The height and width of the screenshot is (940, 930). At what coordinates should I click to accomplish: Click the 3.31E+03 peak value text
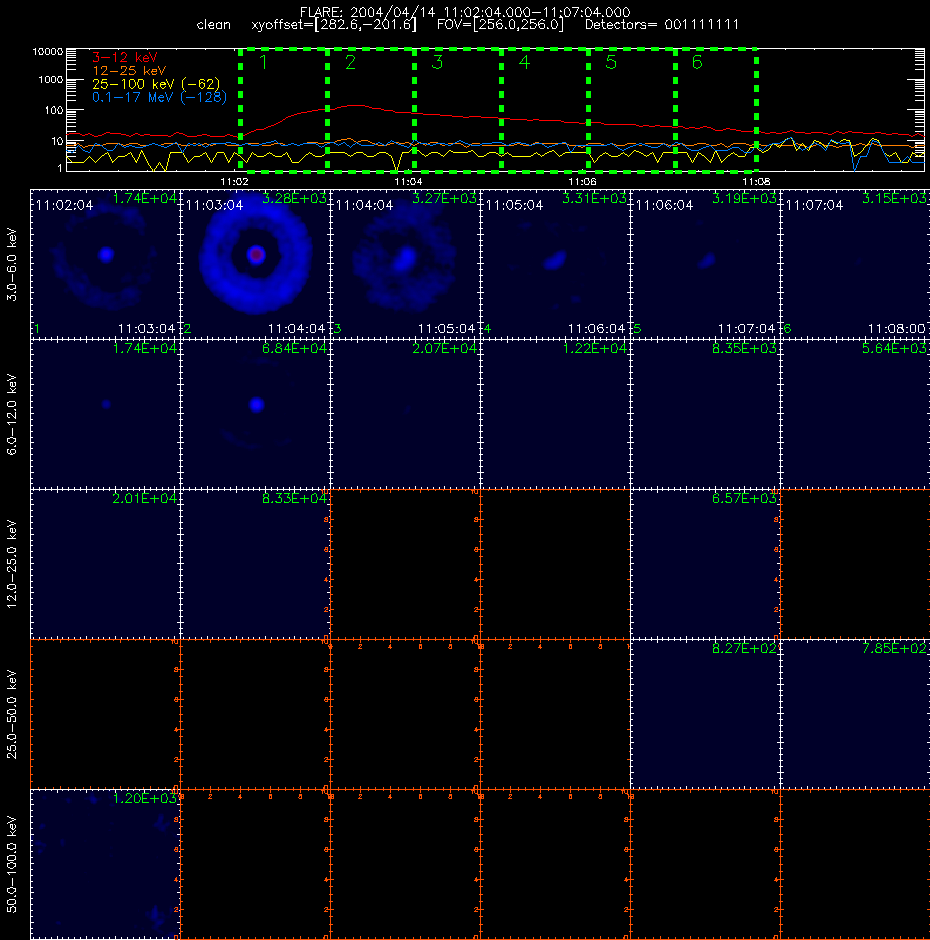point(594,198)
